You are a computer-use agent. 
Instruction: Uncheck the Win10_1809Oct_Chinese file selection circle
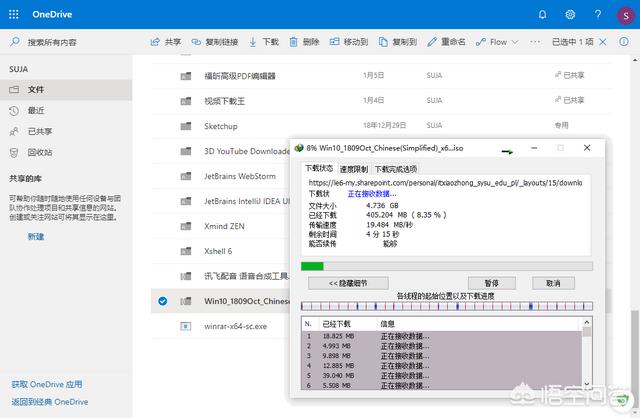(162, 301)
